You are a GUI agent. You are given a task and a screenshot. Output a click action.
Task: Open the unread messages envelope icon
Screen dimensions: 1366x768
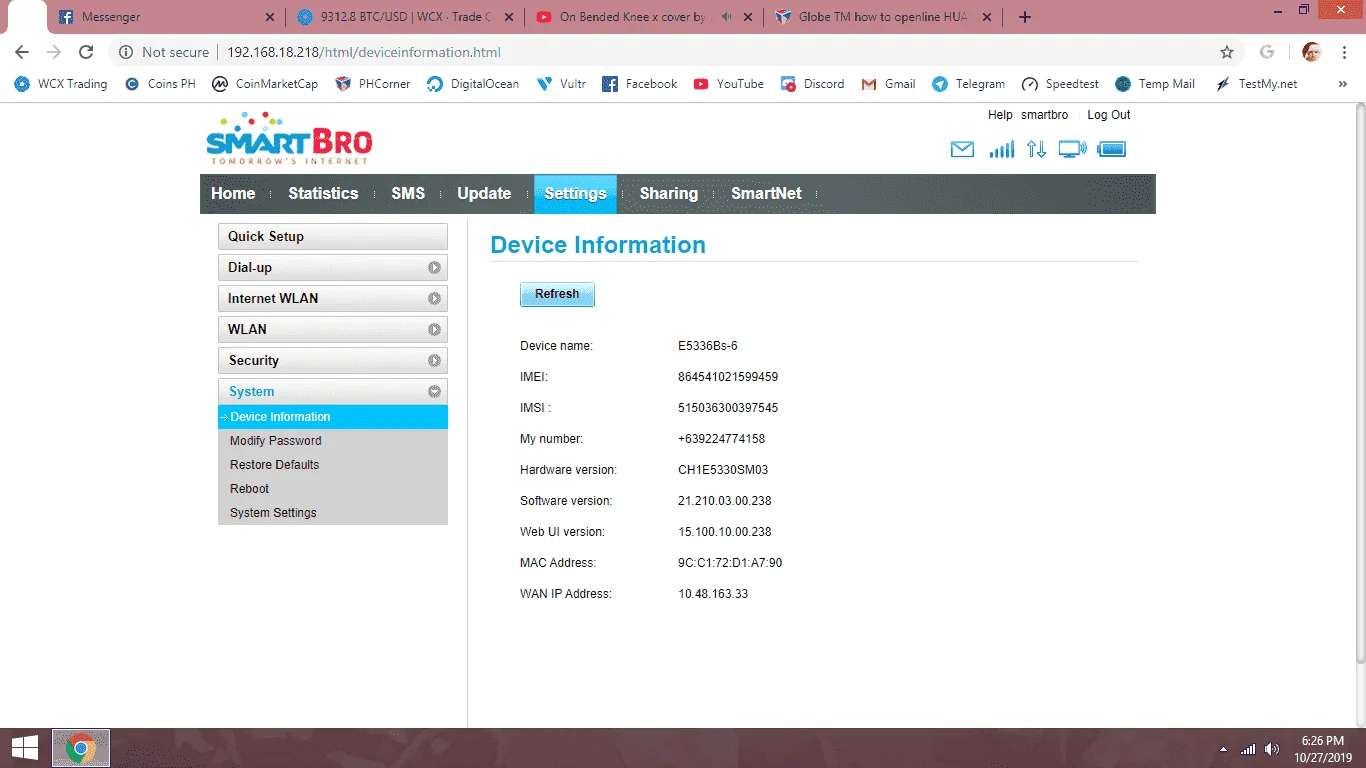962,150
